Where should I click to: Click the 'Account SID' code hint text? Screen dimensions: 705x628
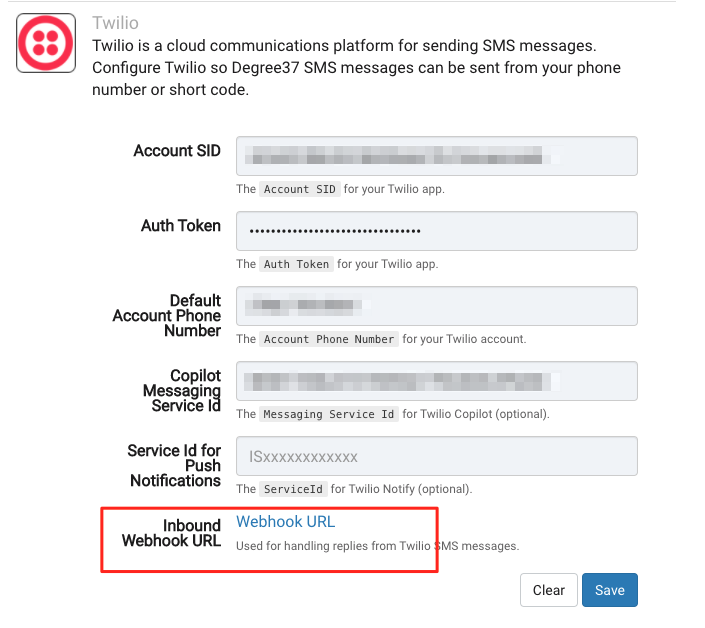300,189
